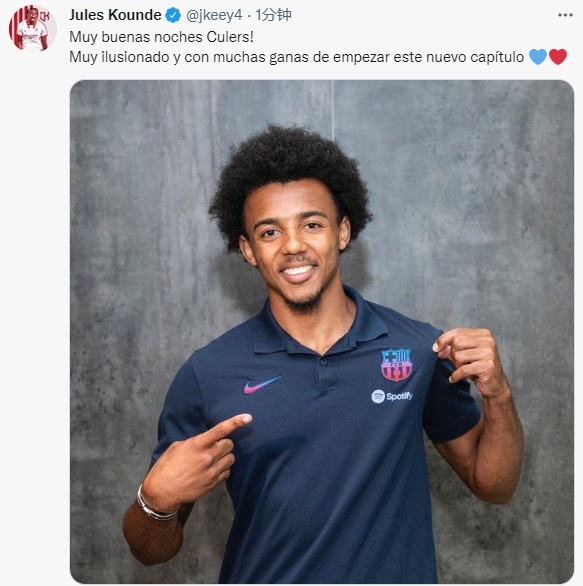Screen dimensions: 583x586
Task: Click the FC Barcelona crest on shirt
Action: (x=396, y=365)
